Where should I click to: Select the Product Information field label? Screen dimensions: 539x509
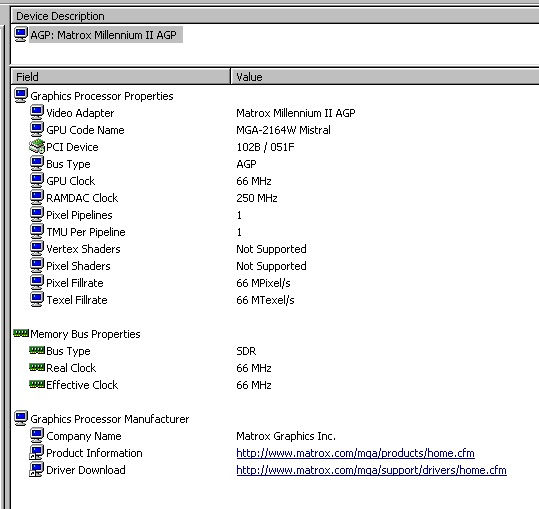[94, 453]
